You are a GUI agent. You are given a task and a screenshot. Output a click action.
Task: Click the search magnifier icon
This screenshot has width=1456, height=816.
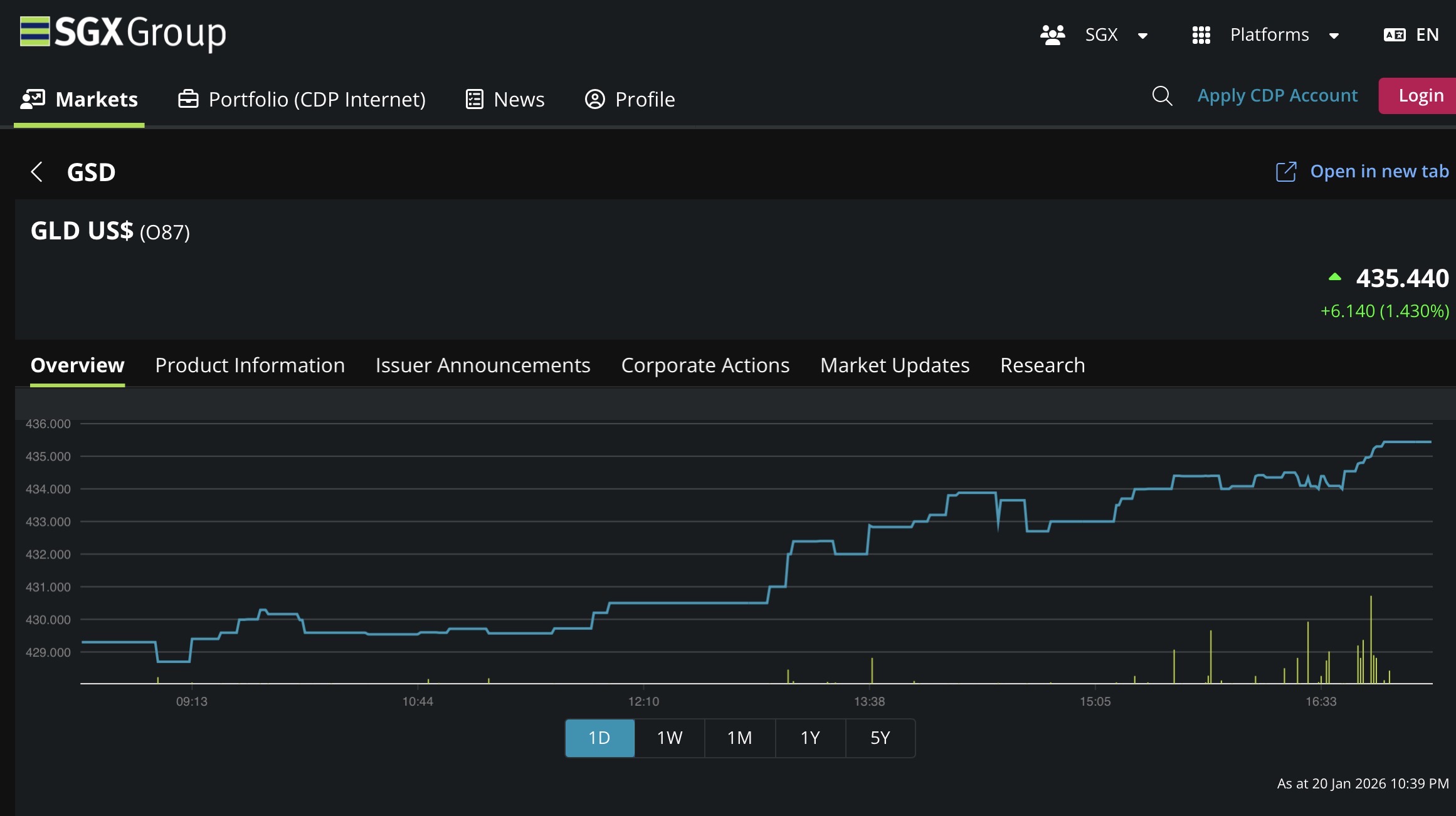tap(1162, 96)
